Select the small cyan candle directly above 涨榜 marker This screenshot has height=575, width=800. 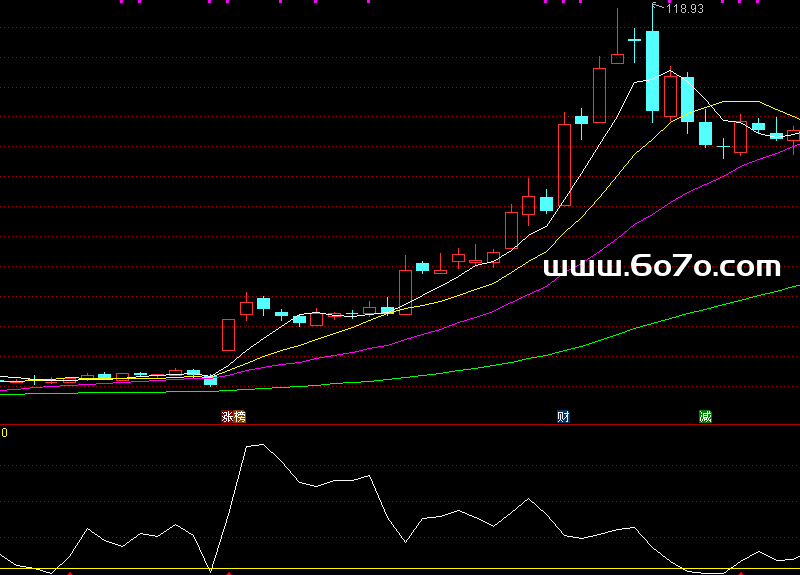coord(210,380)
